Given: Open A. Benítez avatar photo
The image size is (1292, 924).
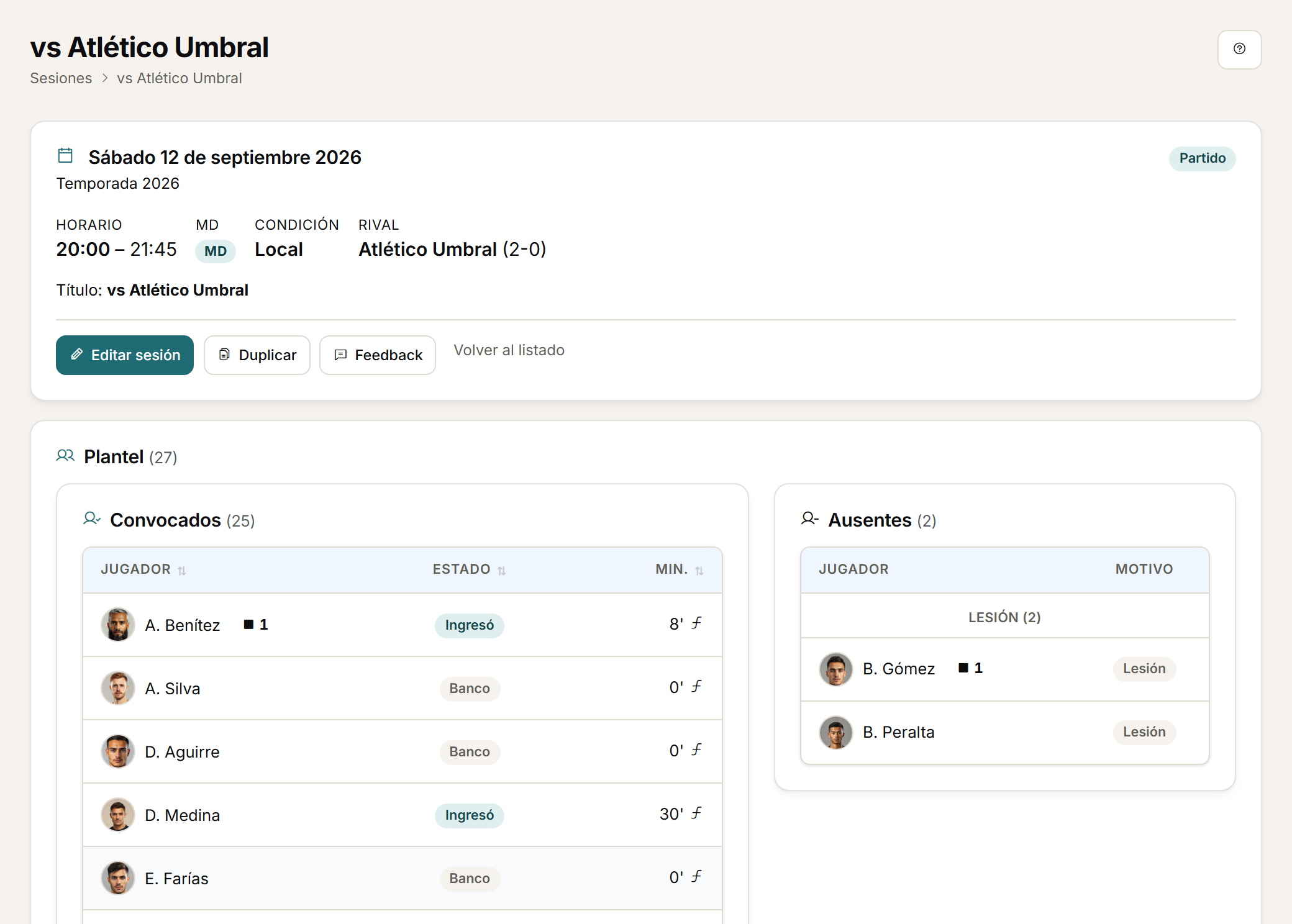Looking at the screenshot, I should click(118, 625).
